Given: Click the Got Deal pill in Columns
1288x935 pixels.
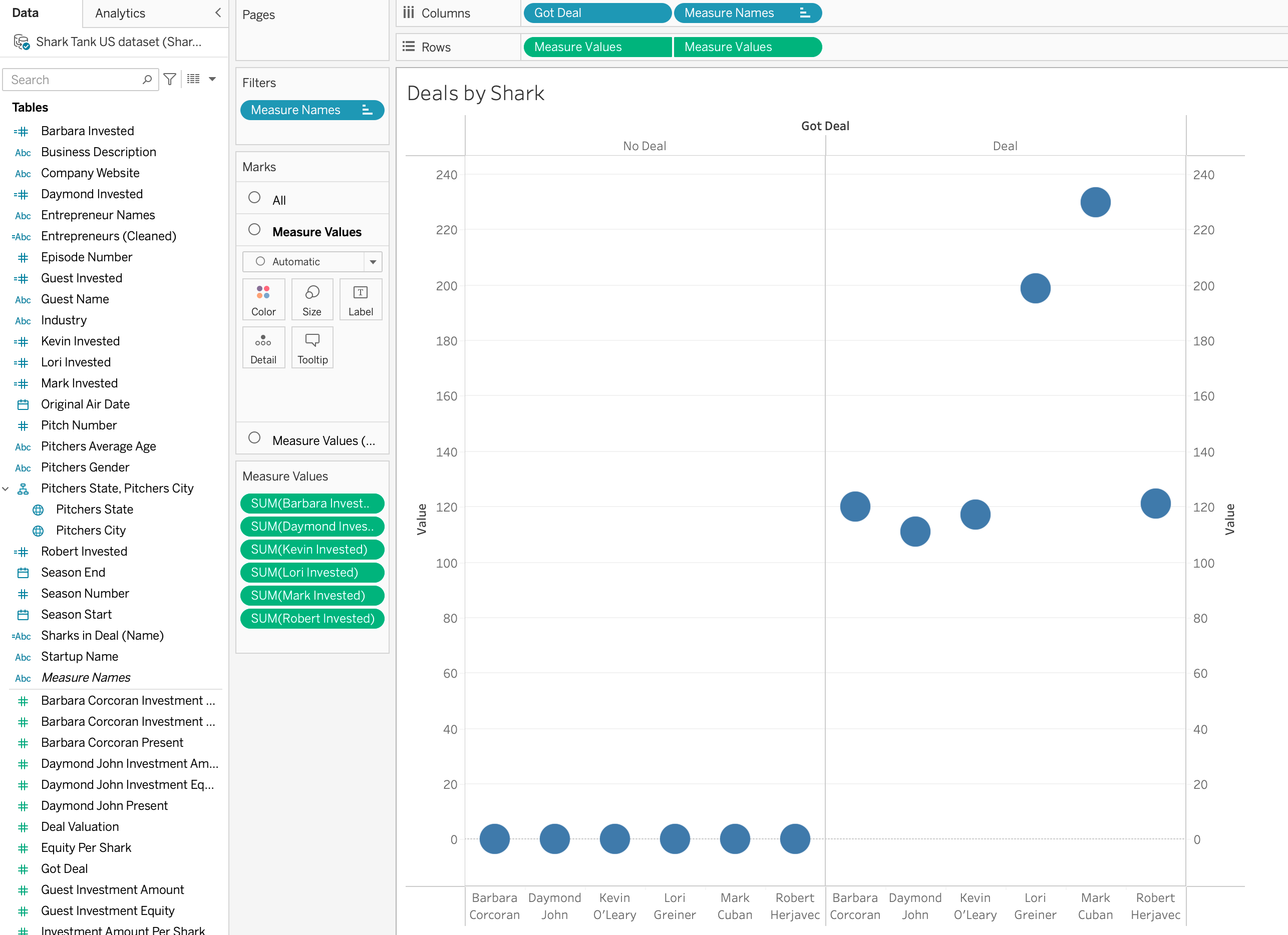Looking at the screenshot, I should point(596,13).
